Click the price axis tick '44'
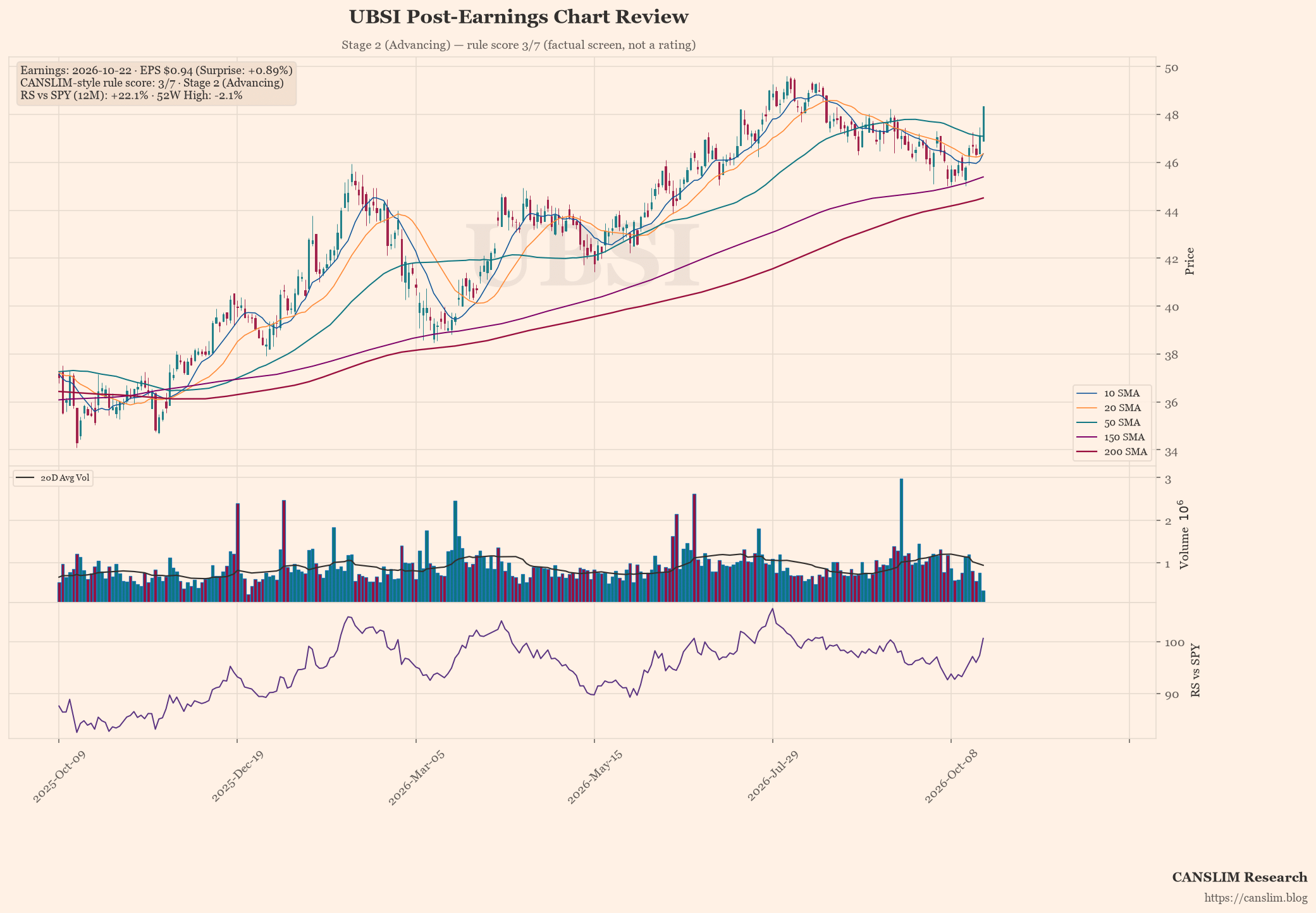 pyautogui.click(x=1171, y=211)
